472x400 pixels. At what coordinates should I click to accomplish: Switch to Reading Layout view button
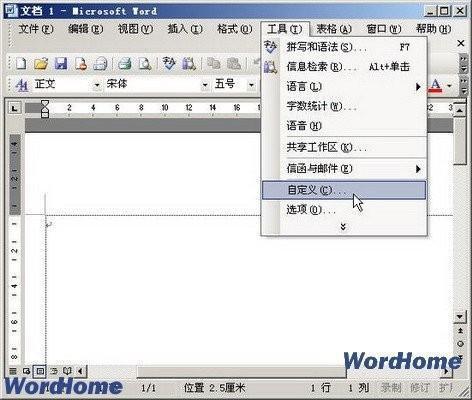point(67,371)
